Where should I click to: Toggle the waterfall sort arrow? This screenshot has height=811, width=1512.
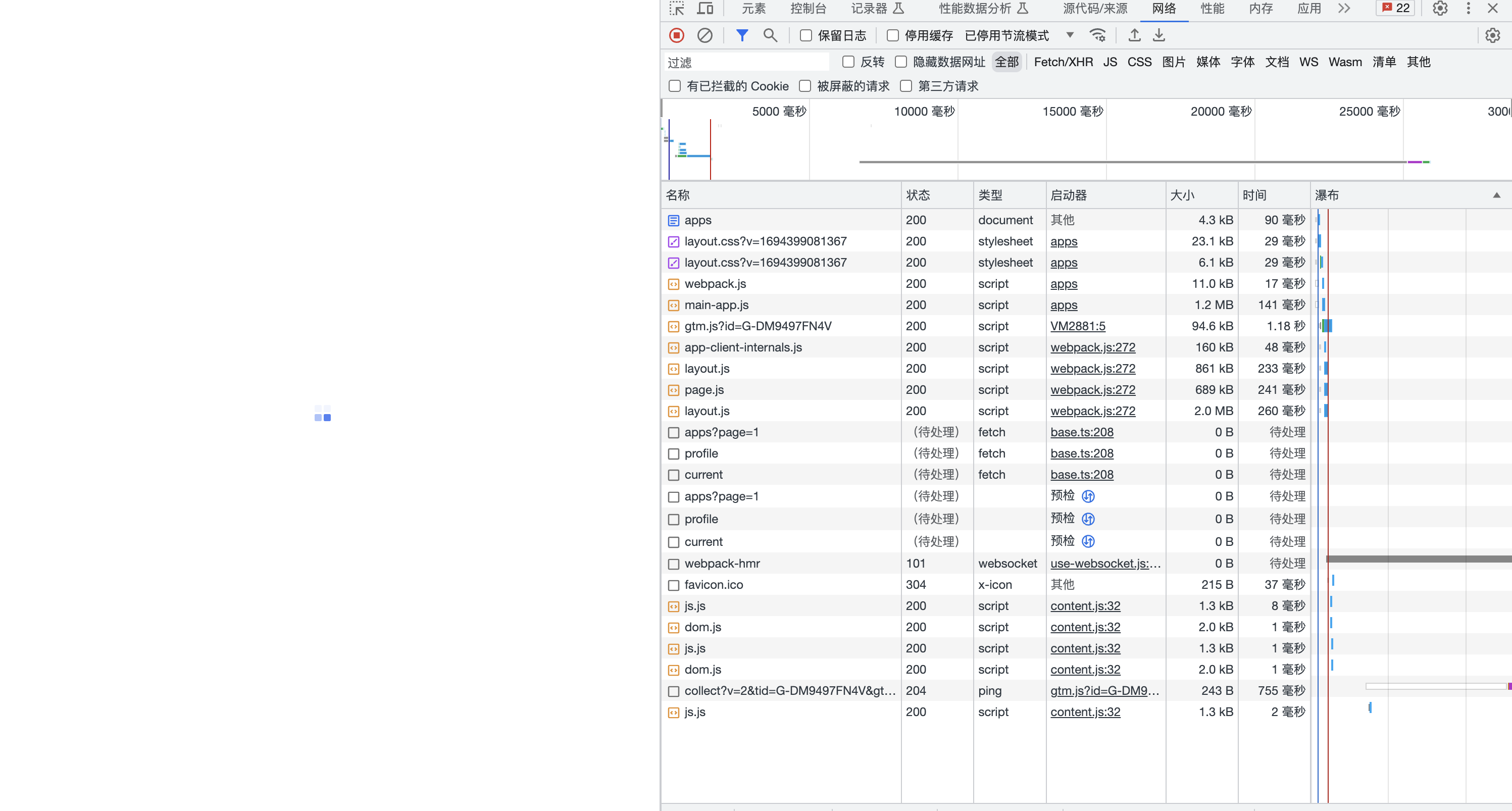point(1497,195)
